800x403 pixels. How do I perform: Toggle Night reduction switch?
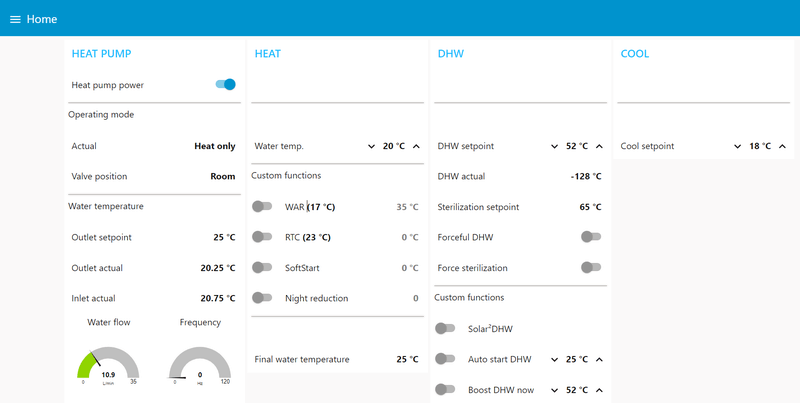pyautogui.click(x=262, y=298)
